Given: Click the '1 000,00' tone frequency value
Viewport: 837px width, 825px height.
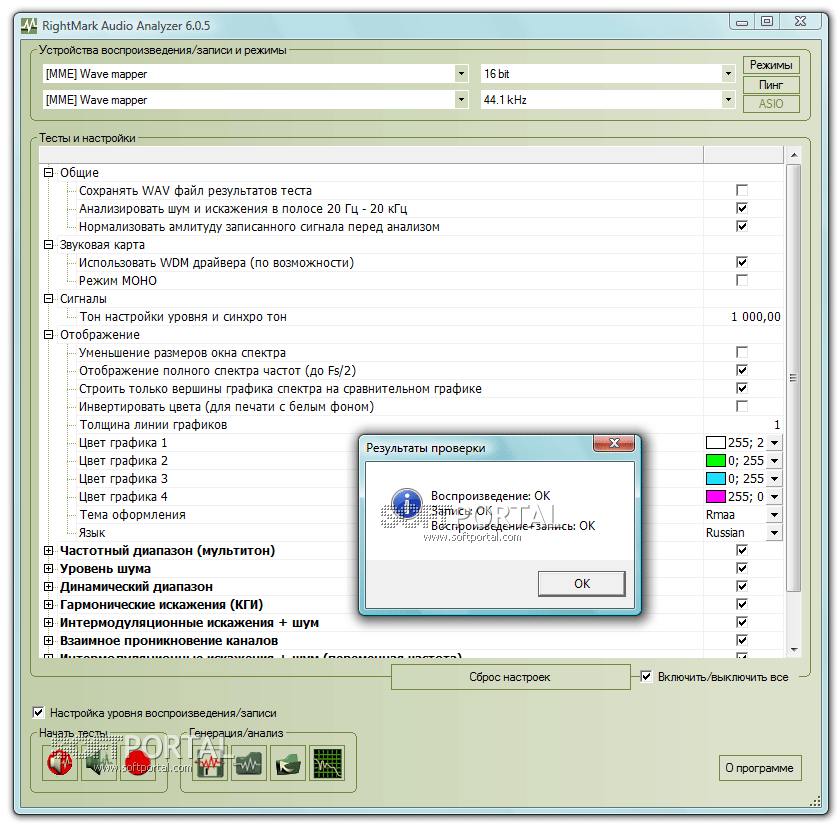Looking at the screenshot, I should [x=755, y=316].
